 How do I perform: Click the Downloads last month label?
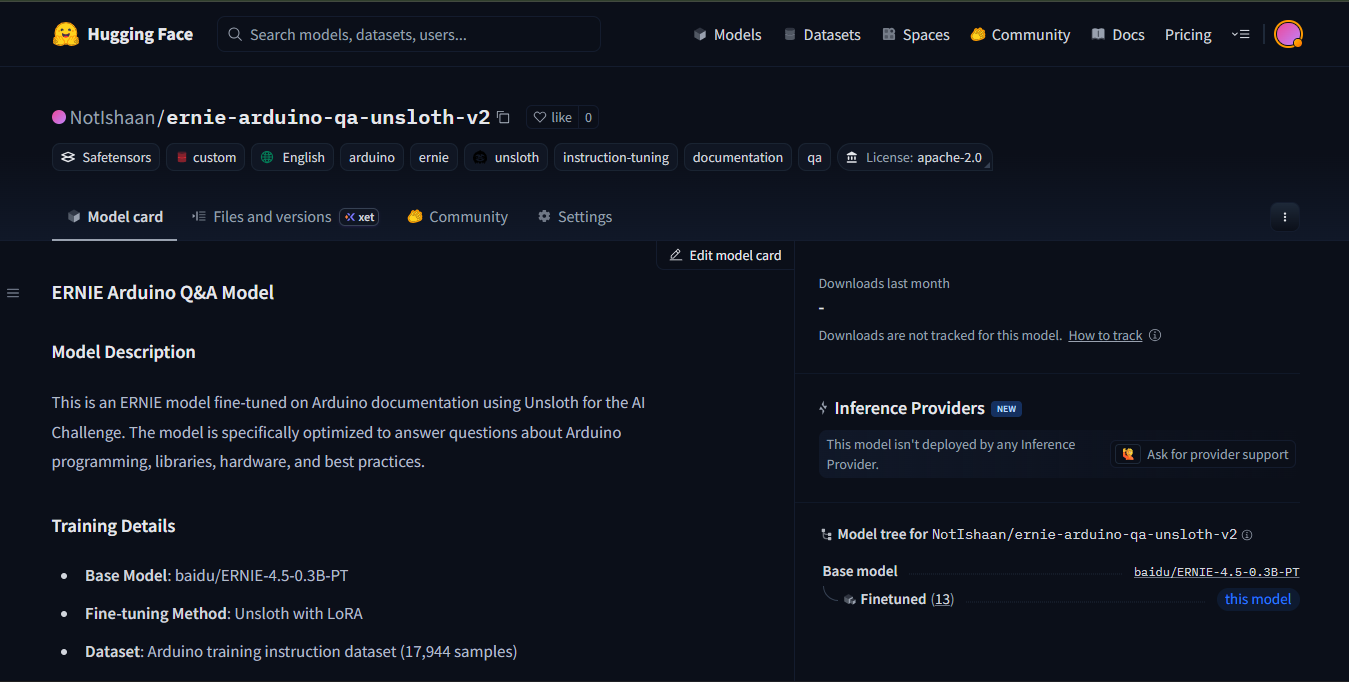pyautogui.click(x=884, y=283)
